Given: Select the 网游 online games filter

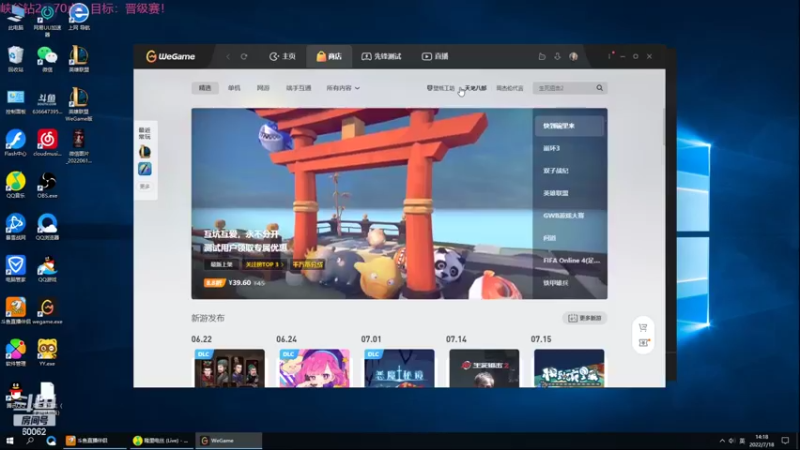Looking at the screenshot, I should click(263, 88).
